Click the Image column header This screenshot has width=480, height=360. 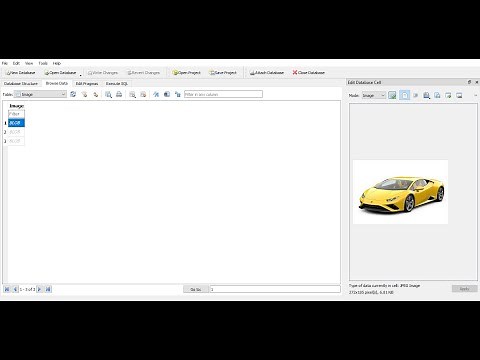pos(16,106)
